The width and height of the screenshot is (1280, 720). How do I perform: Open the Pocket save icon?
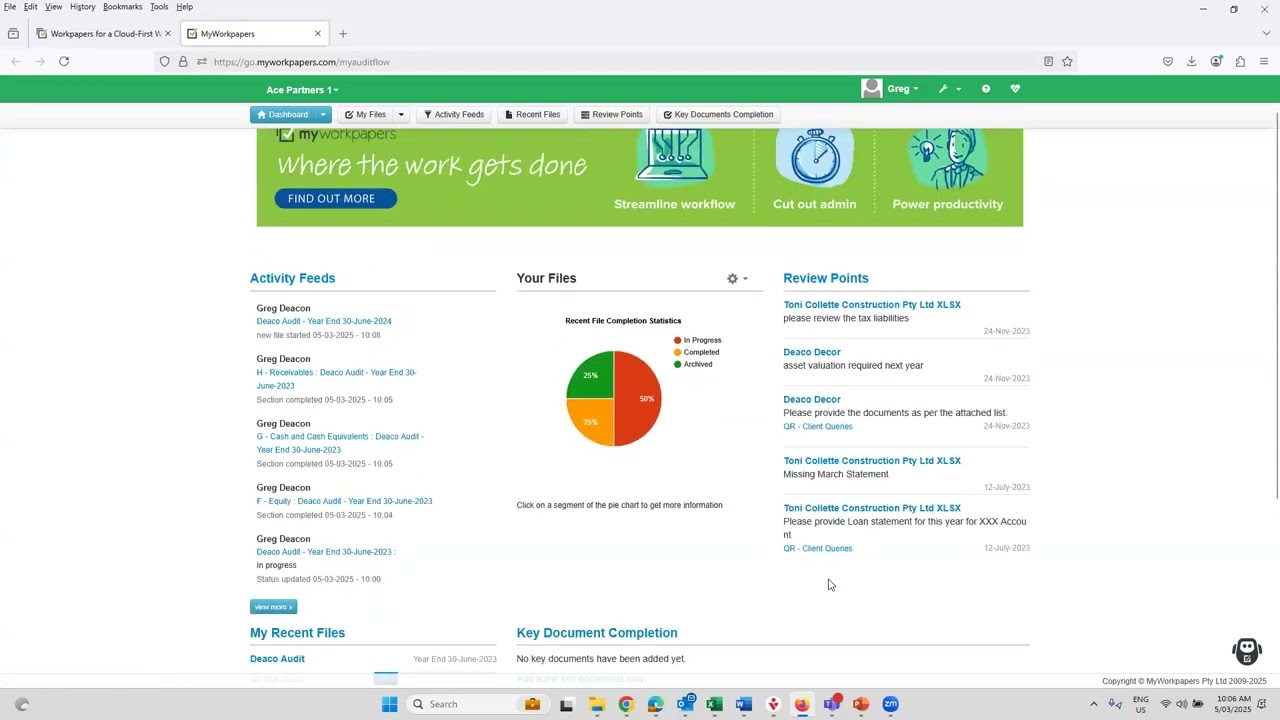pyautogui.click(x=1168, y=62)
